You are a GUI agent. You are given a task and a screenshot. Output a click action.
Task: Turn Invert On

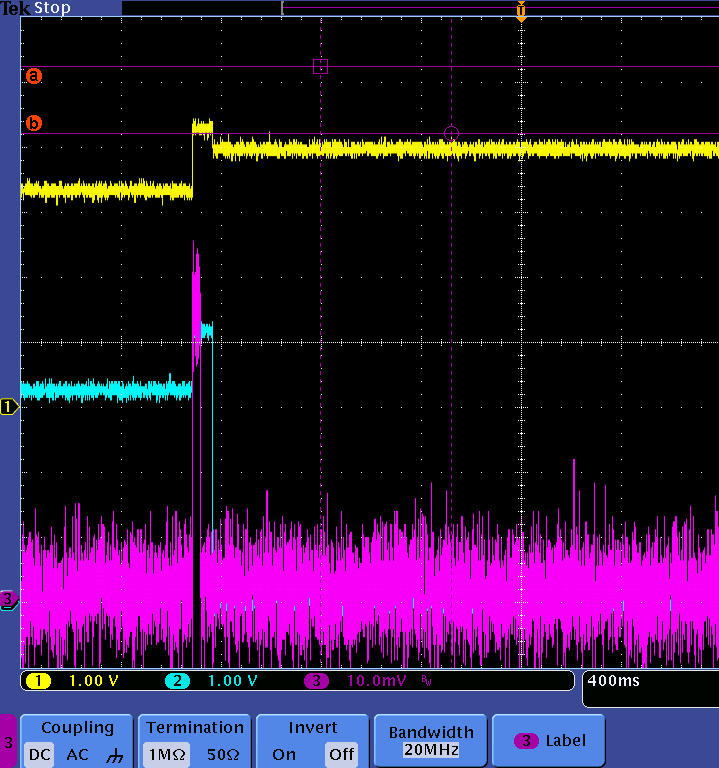tap(284, 754)
